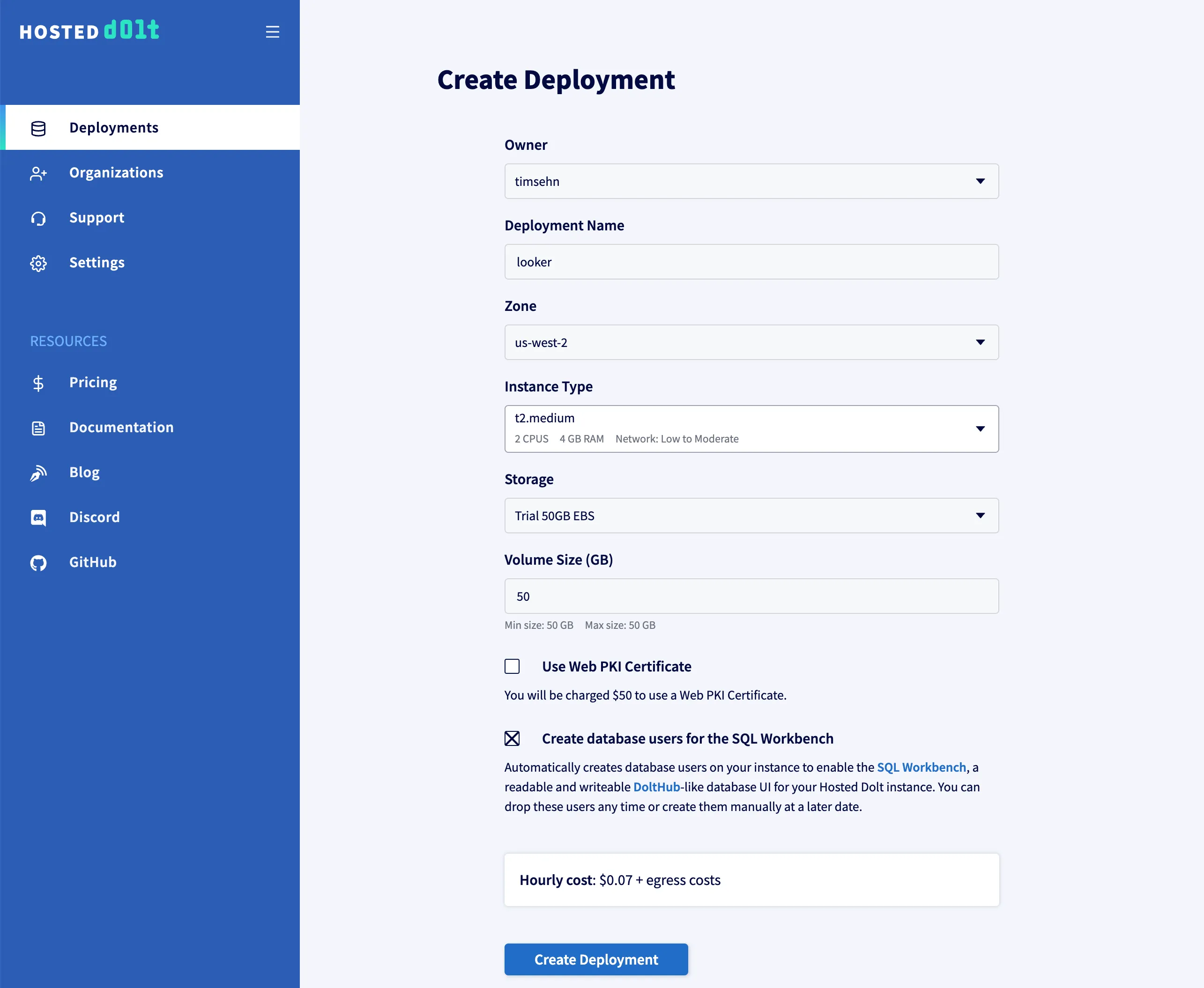
Task: Click the Create Deployment button
Action: [x=595, y=959]
